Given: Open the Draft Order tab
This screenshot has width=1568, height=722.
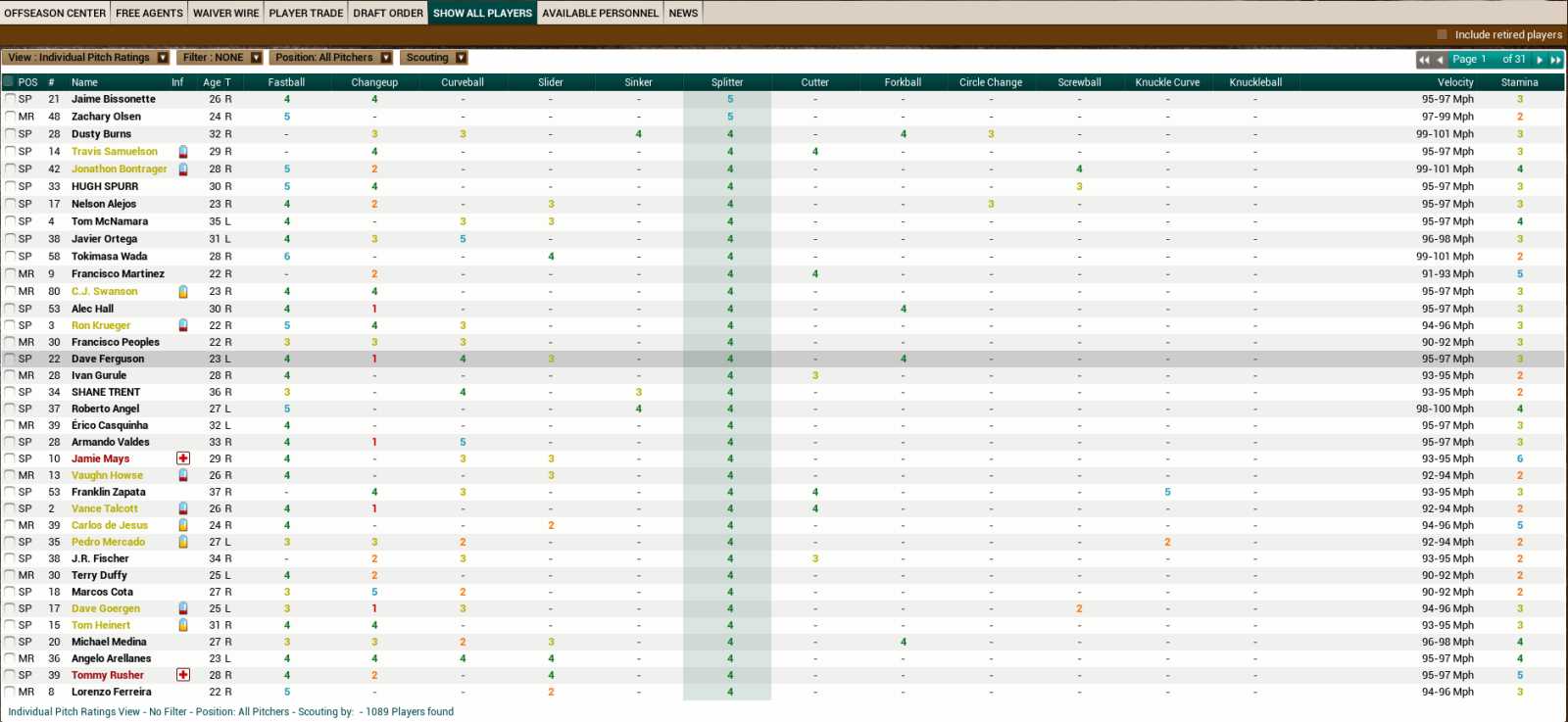Looking at the screenshot, I should [388, 13].
